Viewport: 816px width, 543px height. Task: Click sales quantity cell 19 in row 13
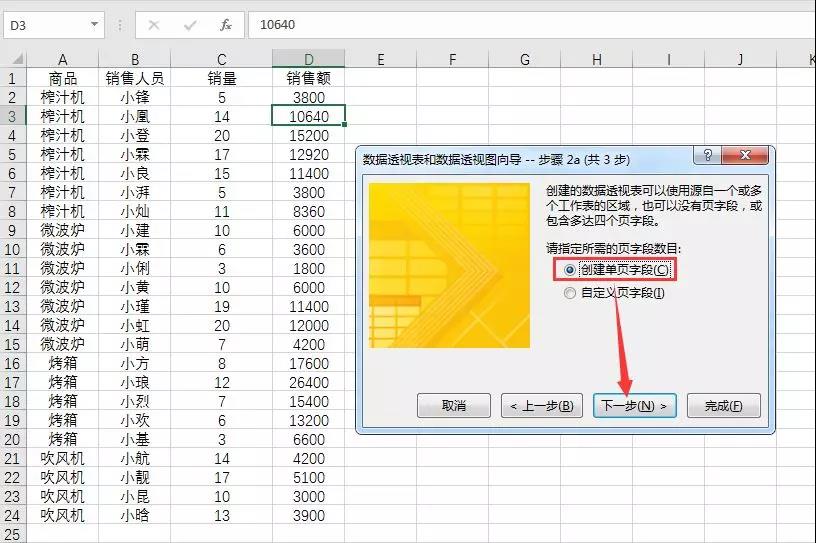[221, 306]
